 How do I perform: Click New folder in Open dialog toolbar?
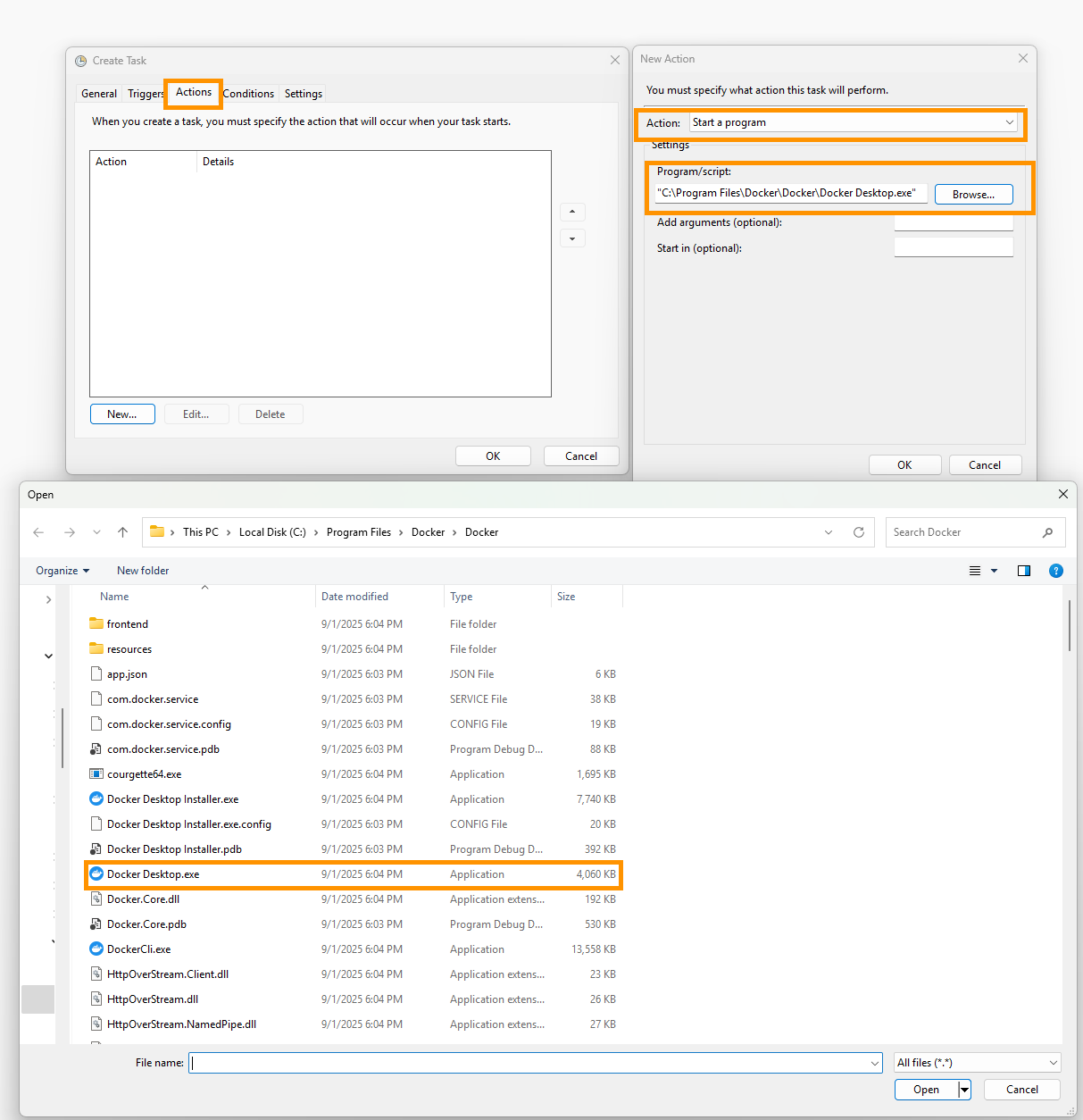143,571
